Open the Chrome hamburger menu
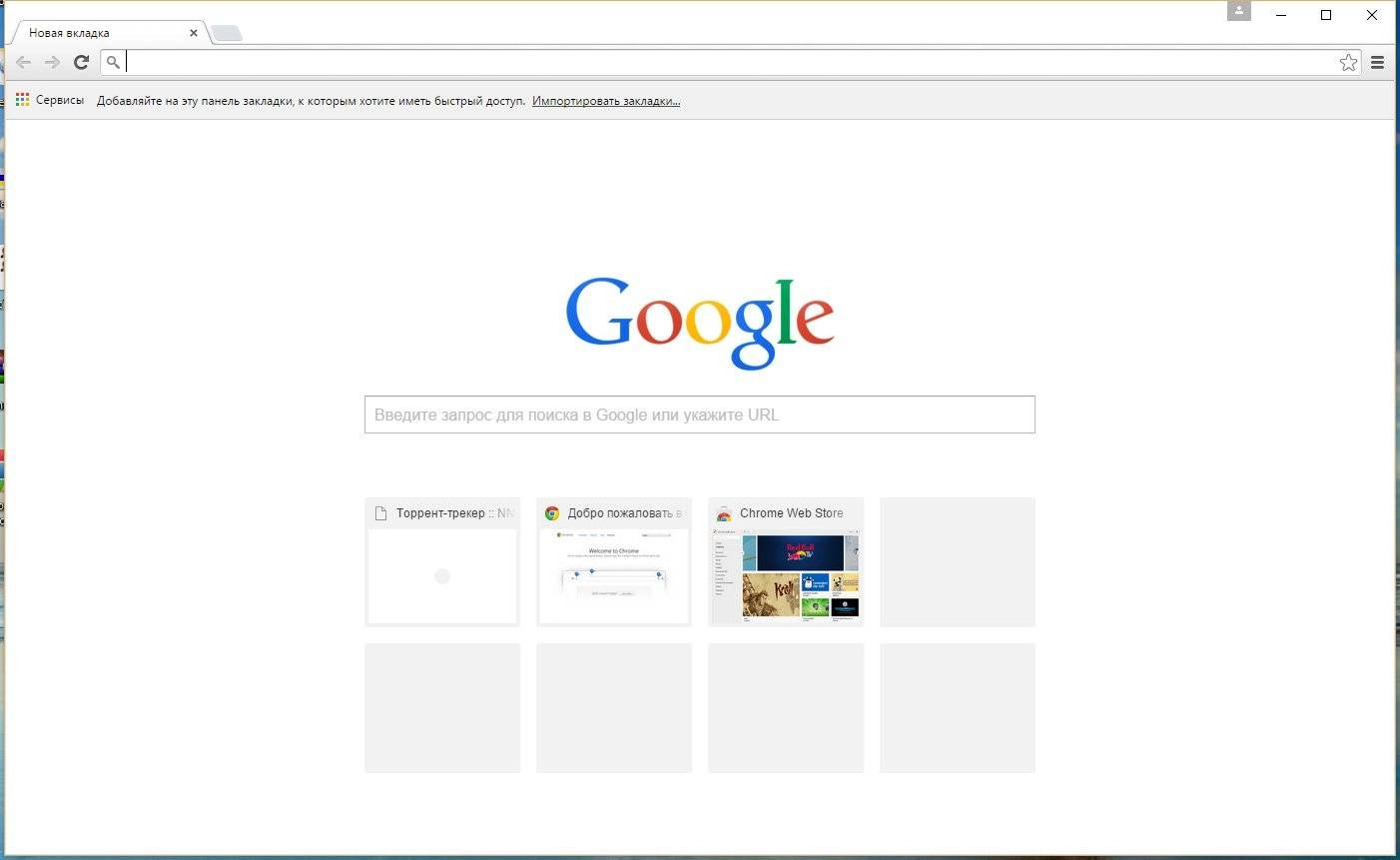The width and height of the screenshot is (1400, 860). pyautogui.click(x=1377, y=63)
